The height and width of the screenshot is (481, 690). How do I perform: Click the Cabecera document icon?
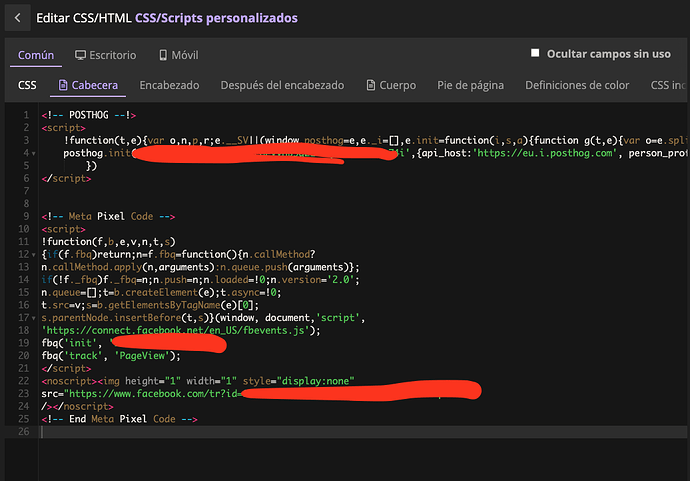click(63, 85)
